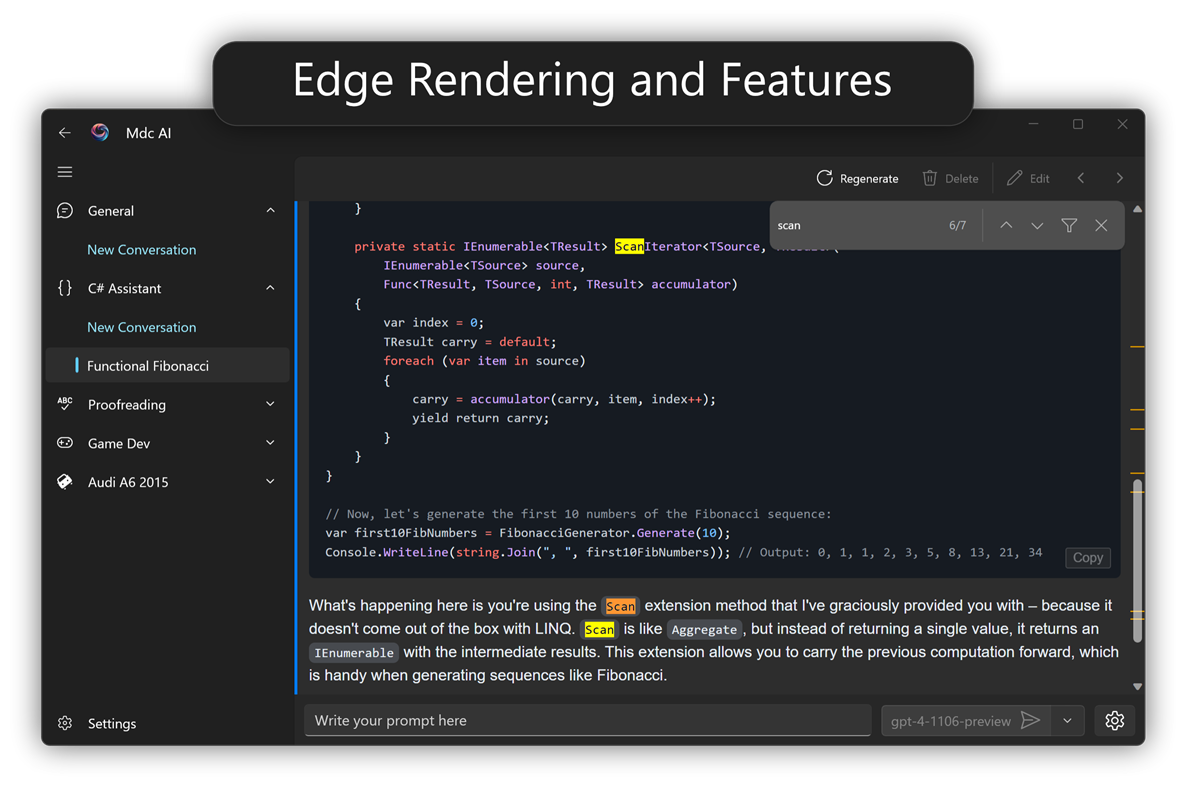The height and width of the screenshot is (787, 1187).
Task: Open the model selection dropdown arrow
Action: [x=1067, y=720]
